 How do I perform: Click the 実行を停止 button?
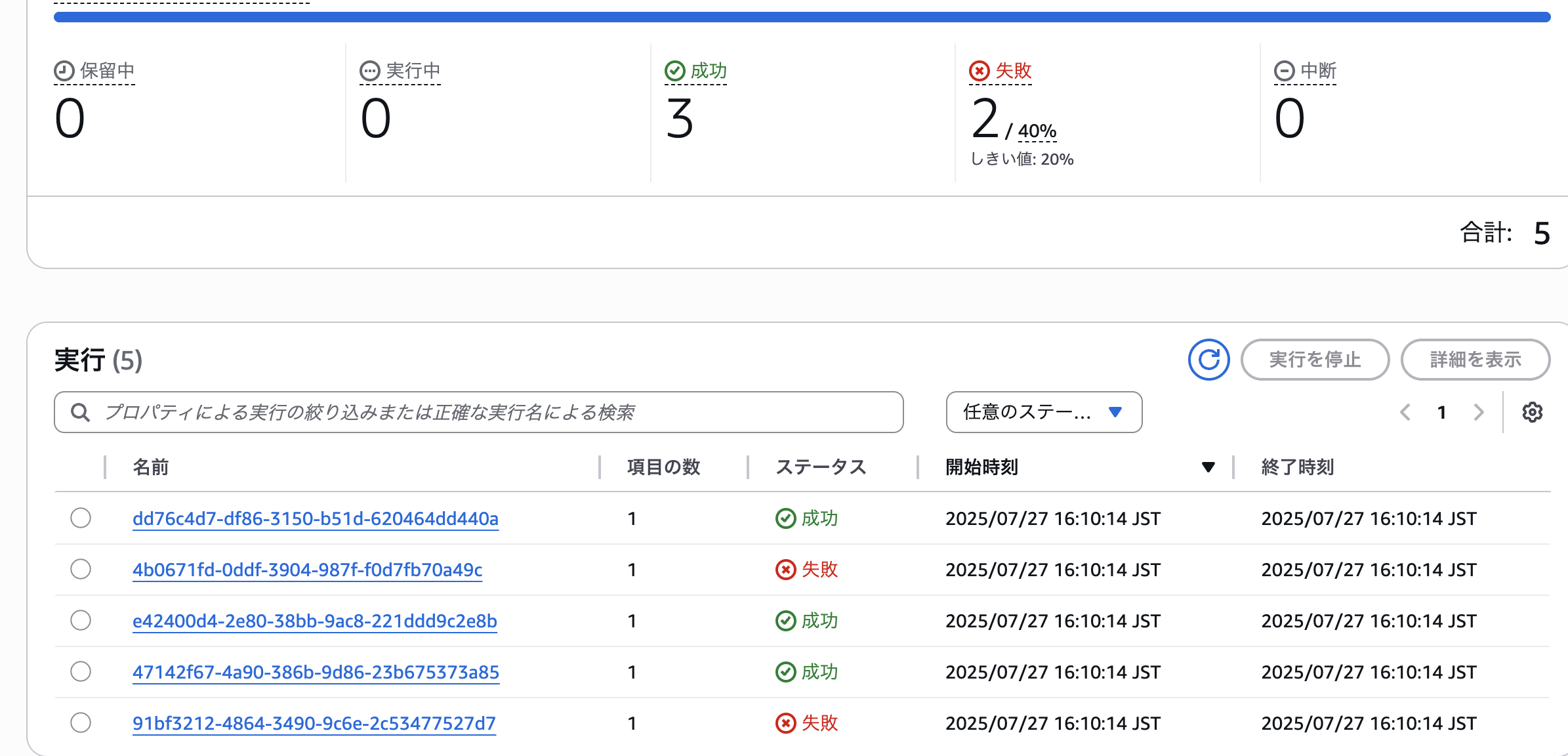(x=1315, y=360)
